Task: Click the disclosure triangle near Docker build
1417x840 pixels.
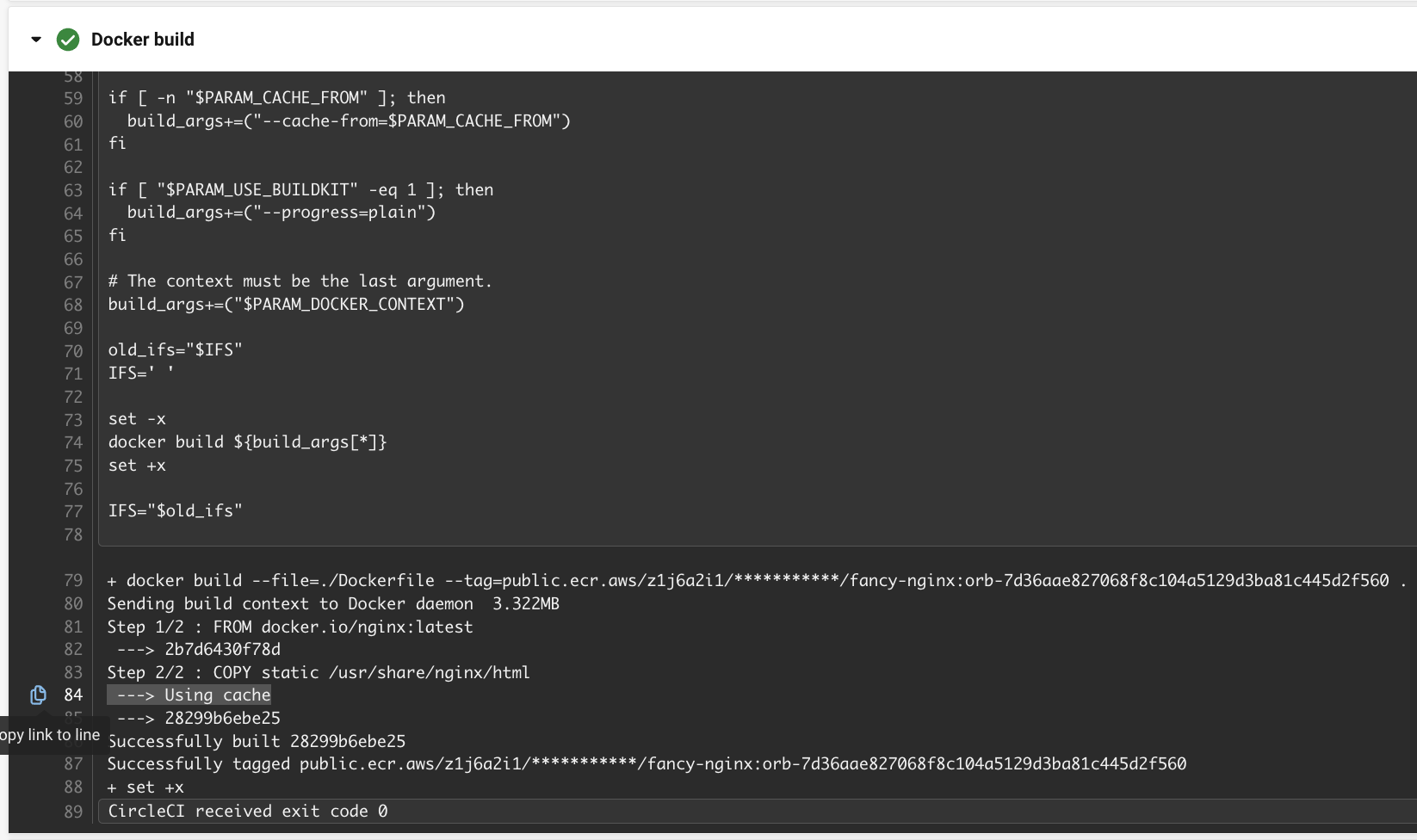Action: 34,40
